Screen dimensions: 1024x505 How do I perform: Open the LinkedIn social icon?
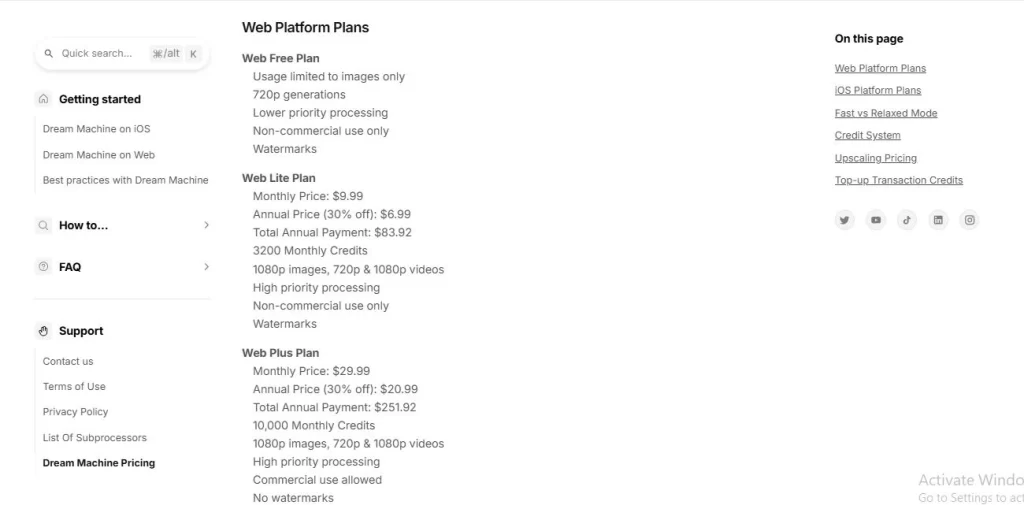[x=938, y=220]
